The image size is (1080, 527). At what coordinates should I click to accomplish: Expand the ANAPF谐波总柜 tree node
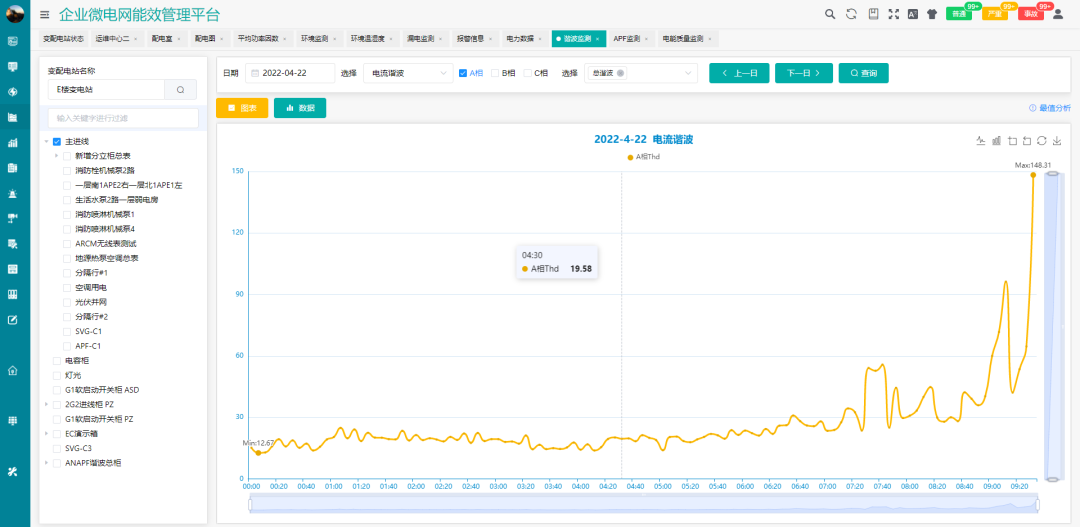(x=46, y=463)
